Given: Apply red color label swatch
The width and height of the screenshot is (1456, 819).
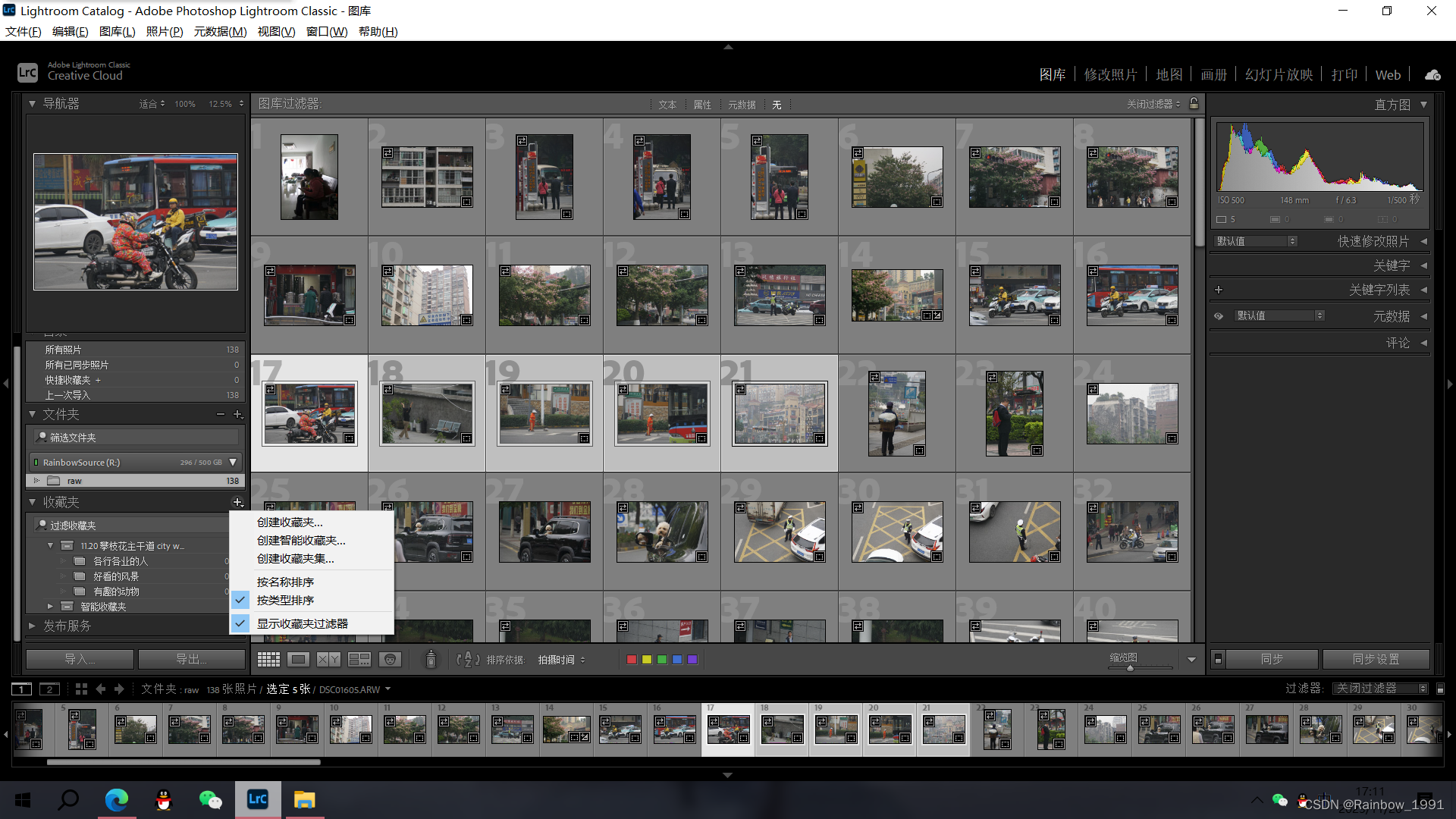Looking at the screenshot, I should (632, 660).
